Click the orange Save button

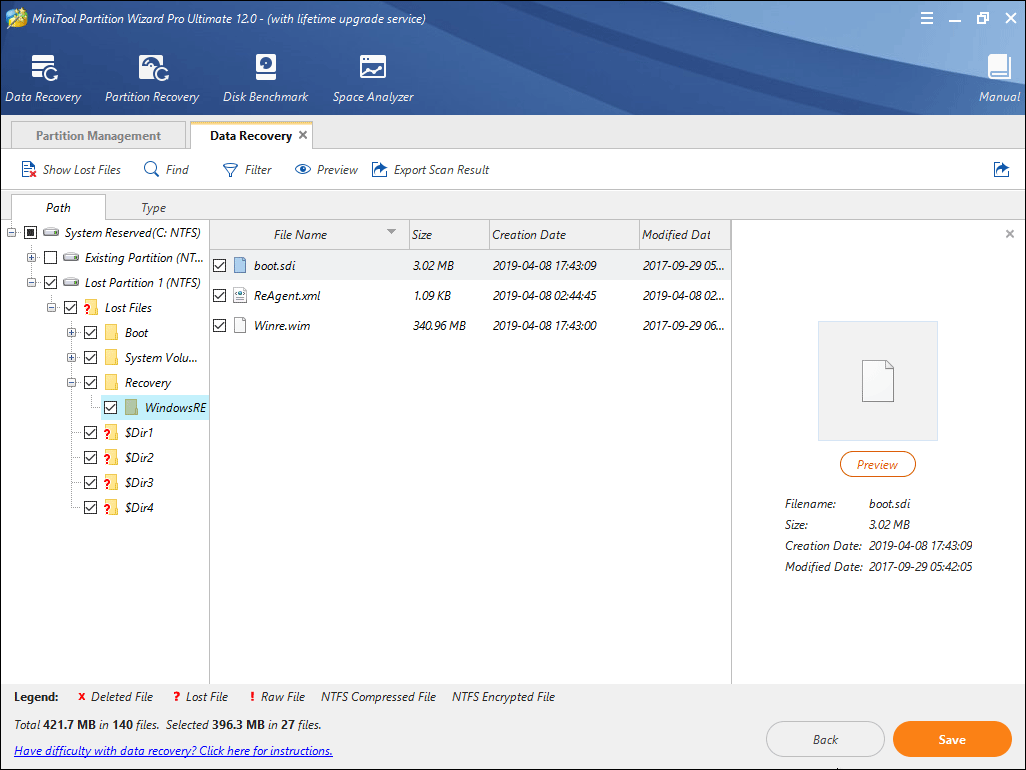point(951,740)
